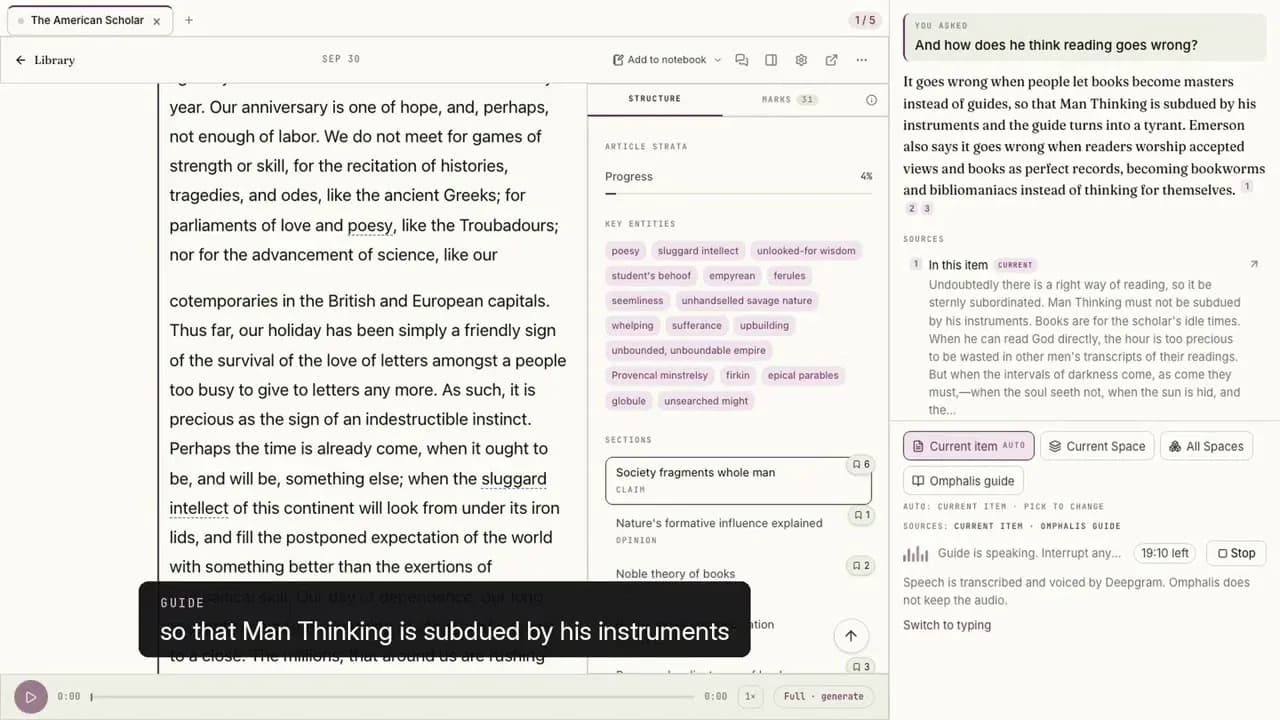Switch to typing

click(x=947, y=625)
